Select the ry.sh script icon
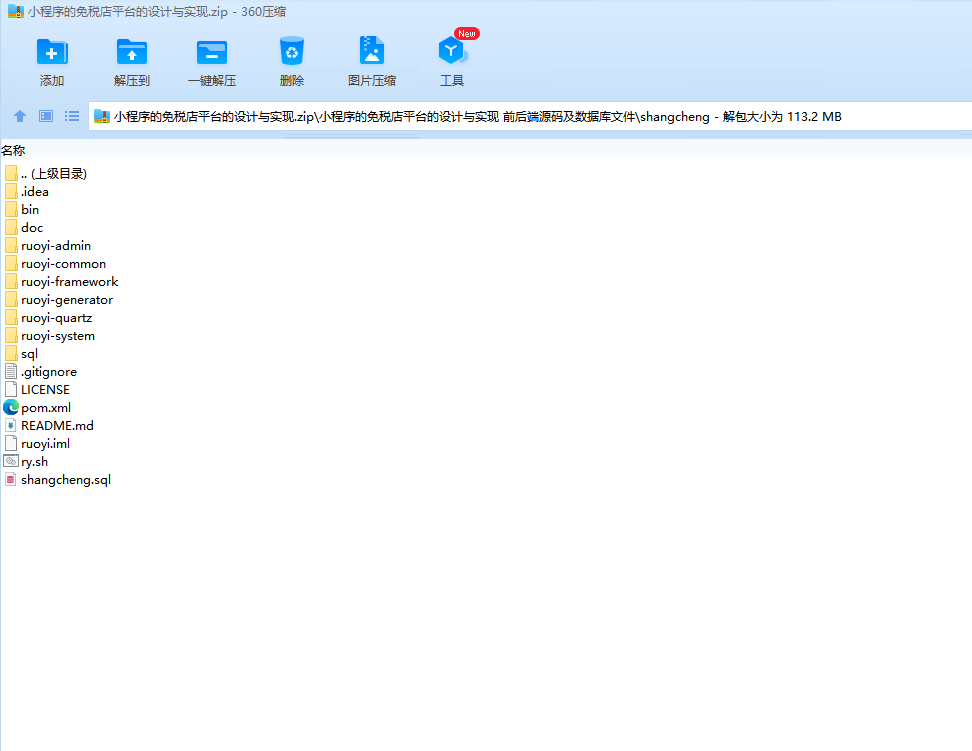Screen dimensions: 972x751 (11, 461)
